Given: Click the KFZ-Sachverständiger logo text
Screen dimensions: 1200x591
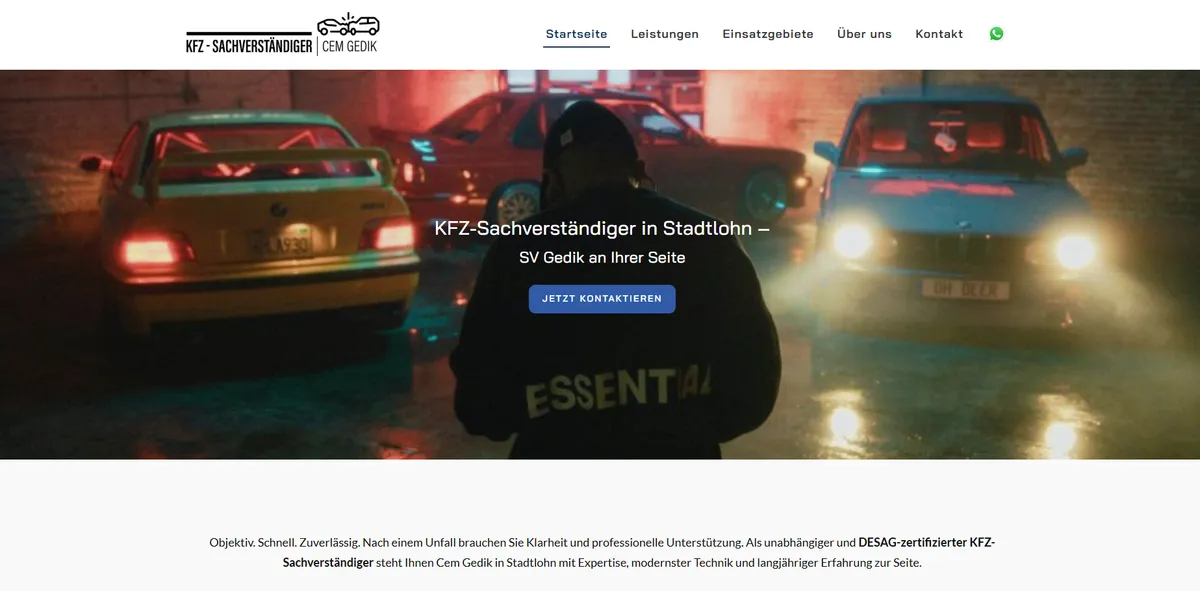Looking at the screenshot, I should tap(249, 46).
